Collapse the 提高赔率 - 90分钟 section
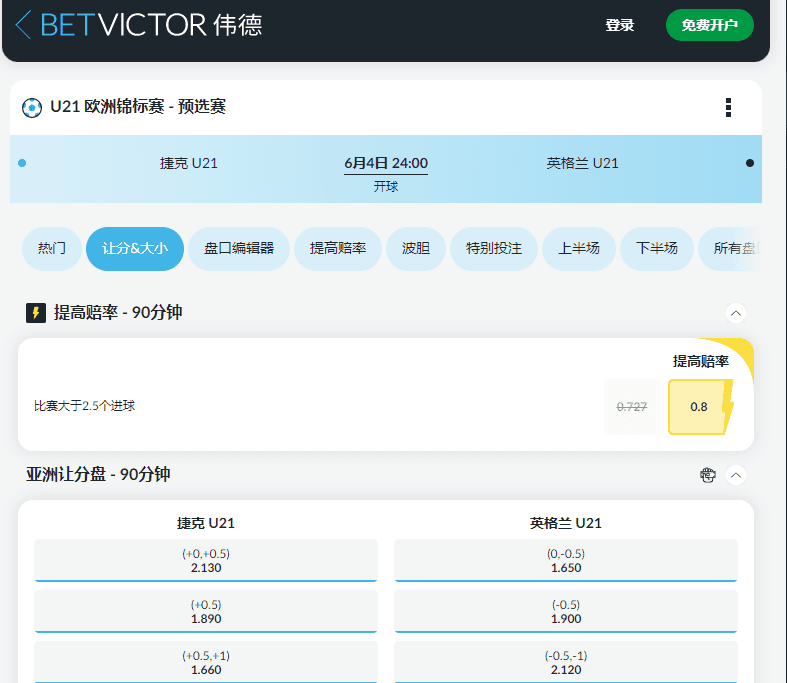Image resolution: width=787 pixels, height=683 pixels. click(736, 313)
